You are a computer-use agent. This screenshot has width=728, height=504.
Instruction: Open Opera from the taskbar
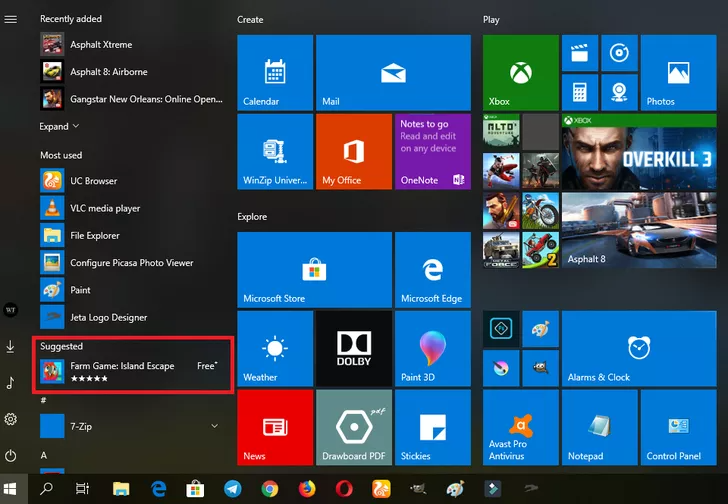tap(344, 489)
